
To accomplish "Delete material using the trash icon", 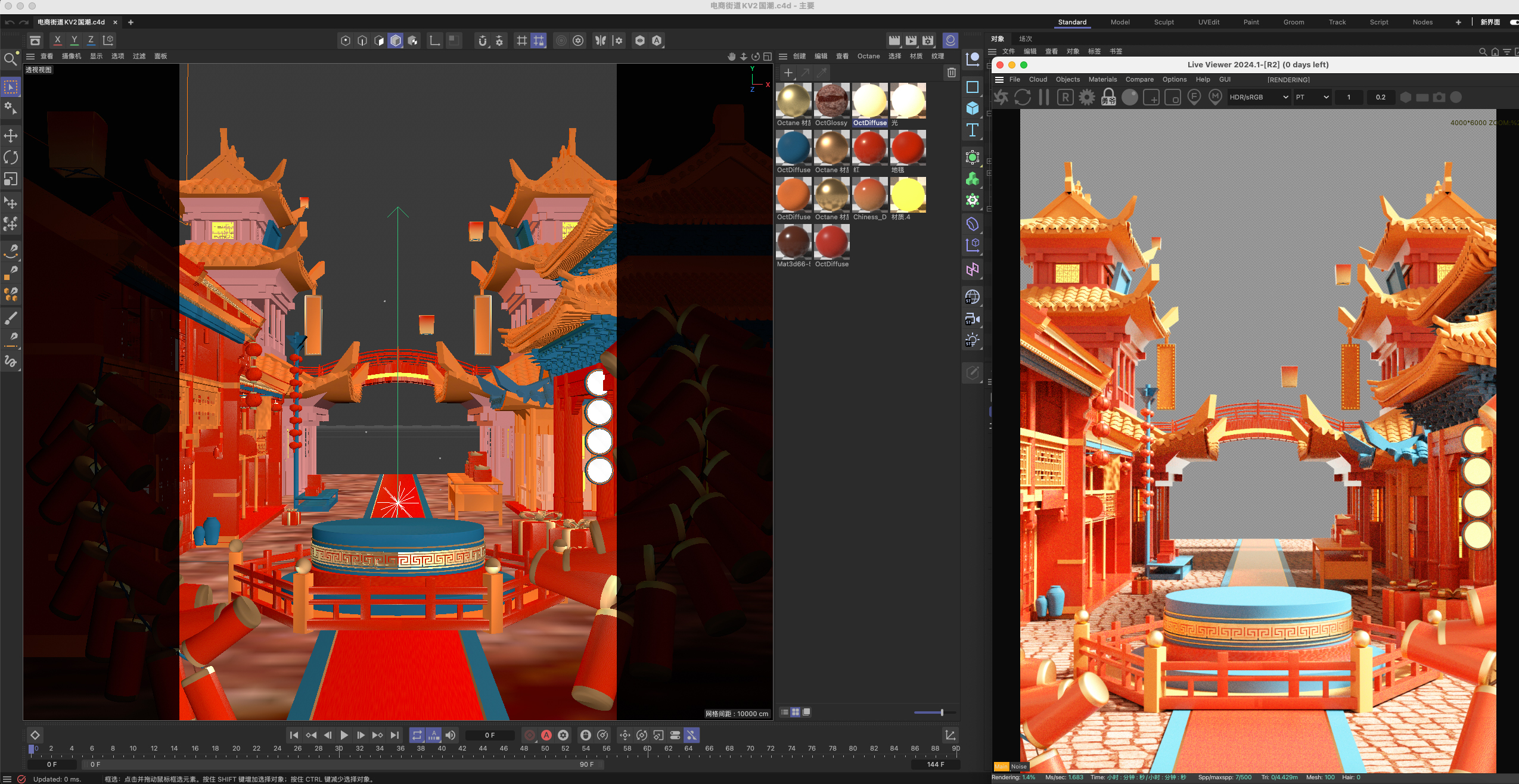I will tap(951, 73).
